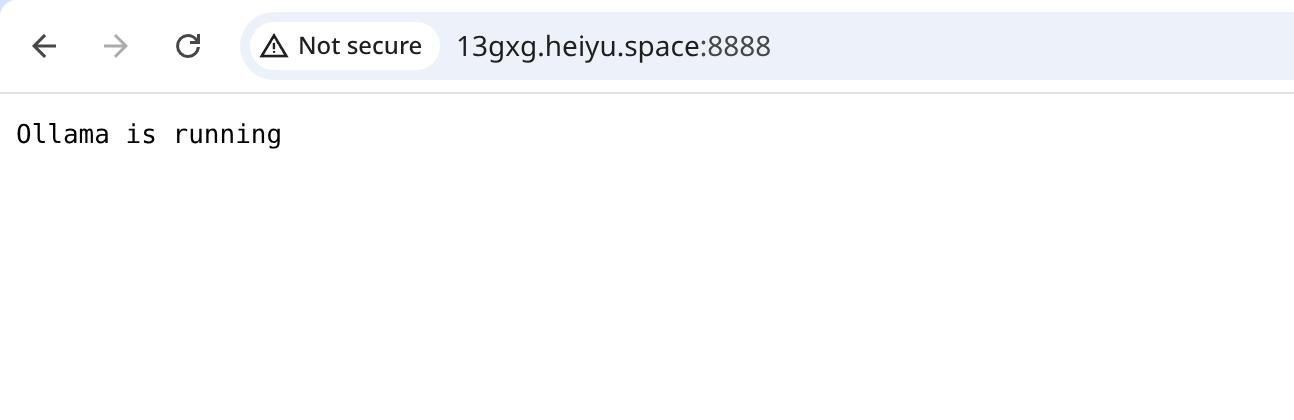Click the forward navigation arrow
1294x420 pixels.
(x=116, y=46)
